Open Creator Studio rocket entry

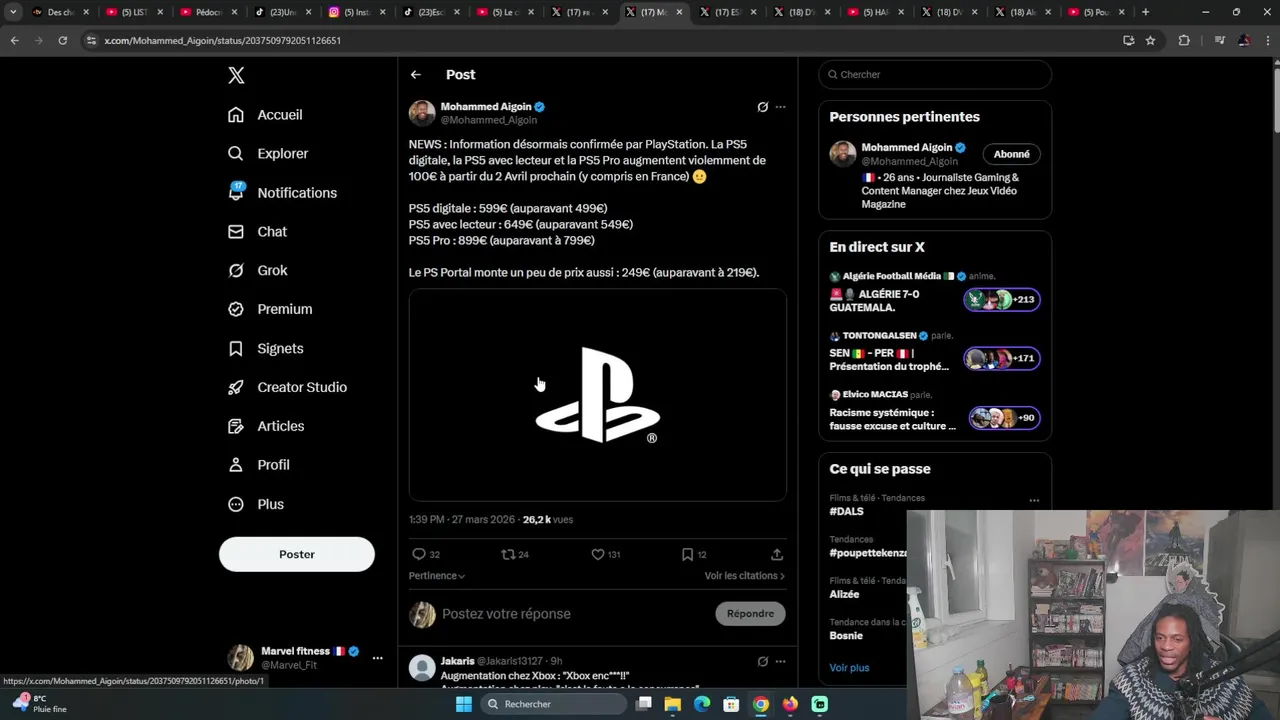[x=287, y=387]
